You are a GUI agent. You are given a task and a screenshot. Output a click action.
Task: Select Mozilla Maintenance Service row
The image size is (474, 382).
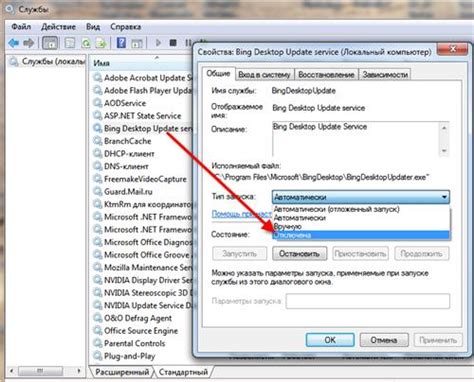(143, 267)
